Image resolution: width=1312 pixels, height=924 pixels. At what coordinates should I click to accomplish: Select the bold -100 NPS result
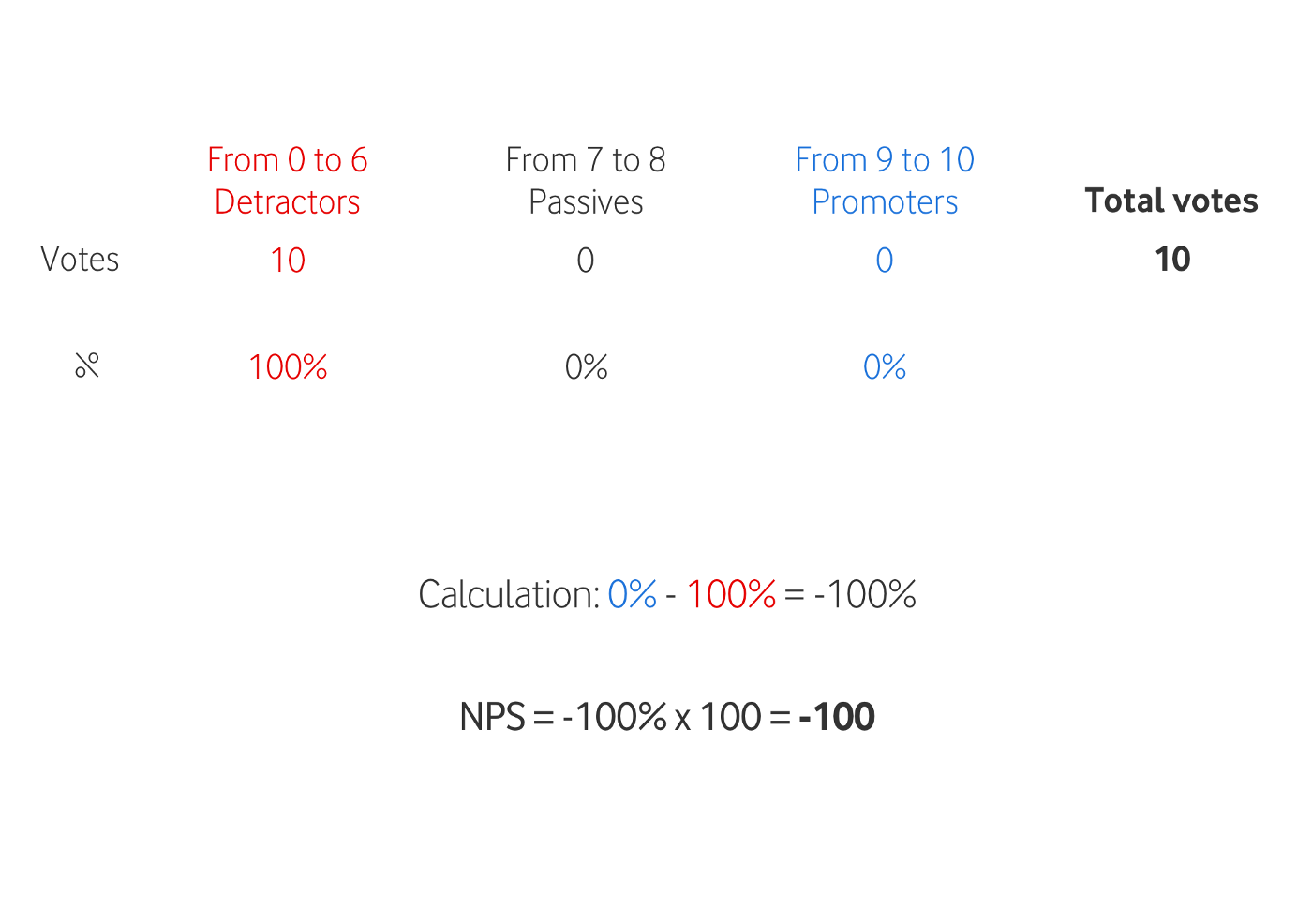pos(837,718)
